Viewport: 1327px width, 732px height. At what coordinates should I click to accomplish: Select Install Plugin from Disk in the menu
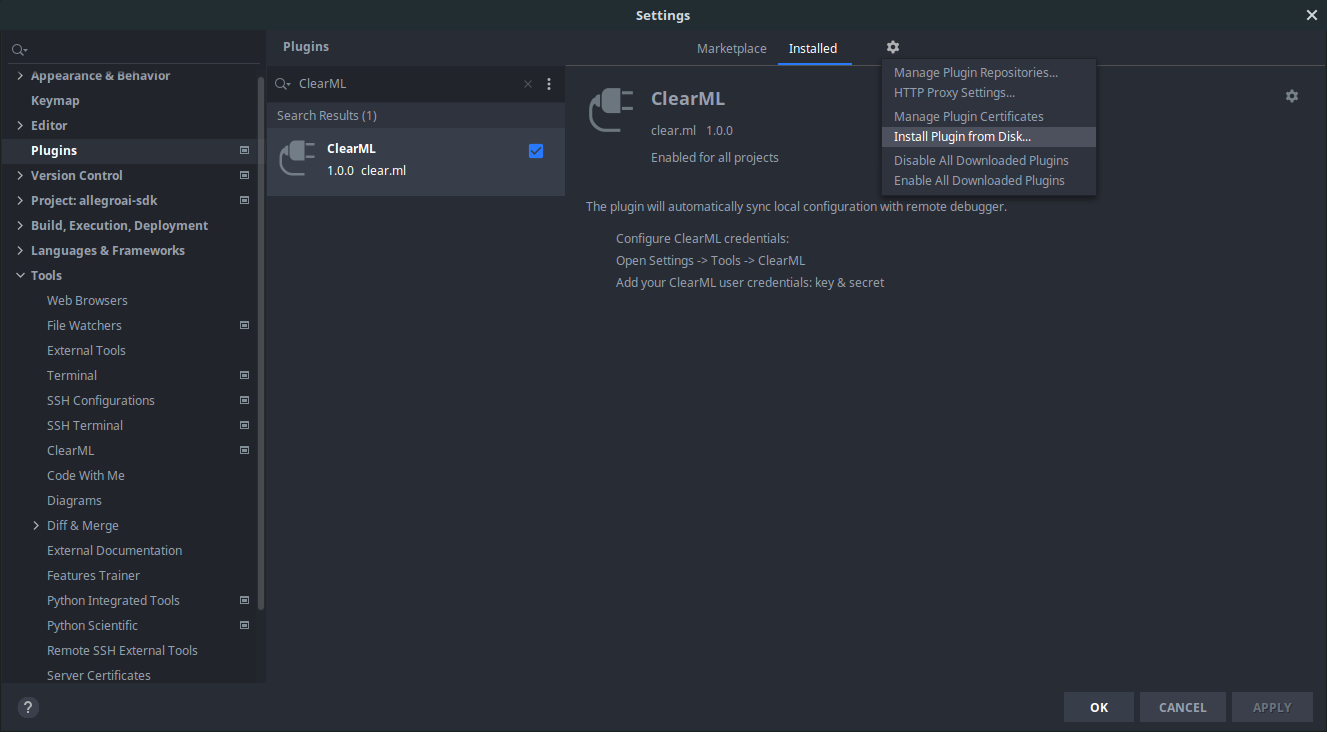[961, 136]
